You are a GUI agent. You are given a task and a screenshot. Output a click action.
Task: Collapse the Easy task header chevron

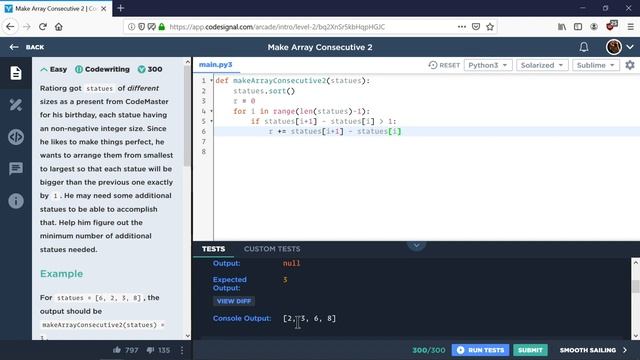[44, 69]
